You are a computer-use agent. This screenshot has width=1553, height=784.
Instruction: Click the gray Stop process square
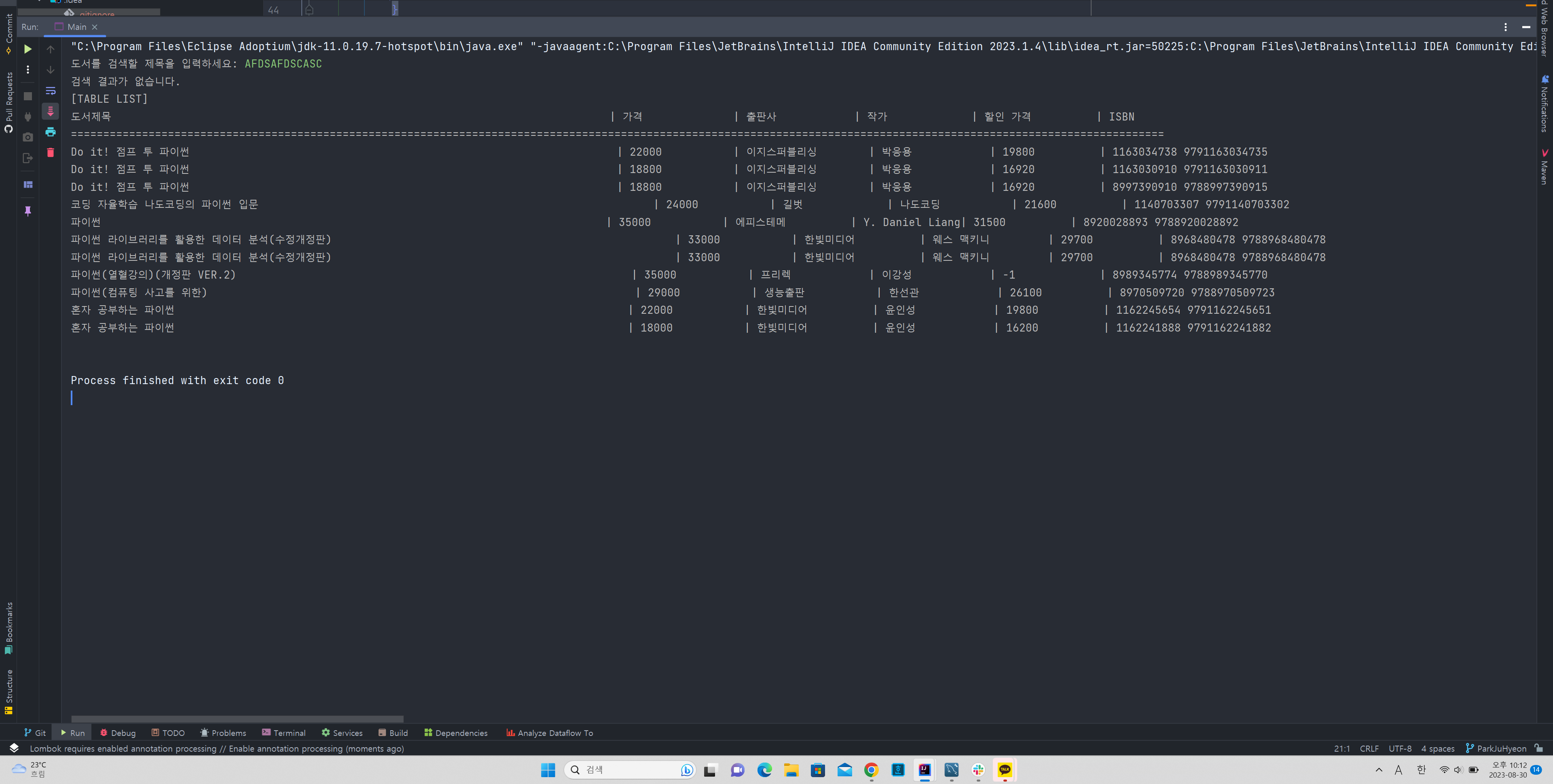28,96
